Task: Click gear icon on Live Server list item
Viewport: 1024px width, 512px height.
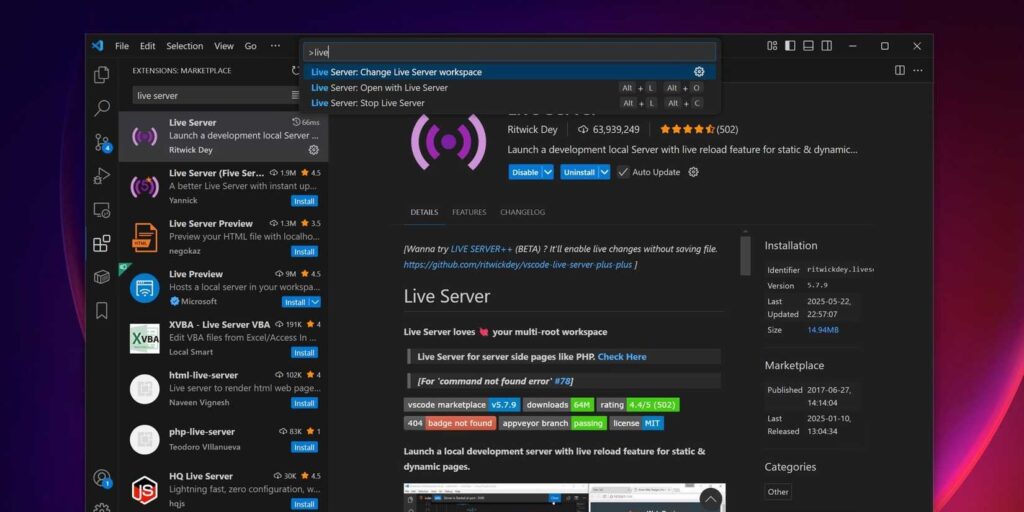Action: tap(313, 150)
